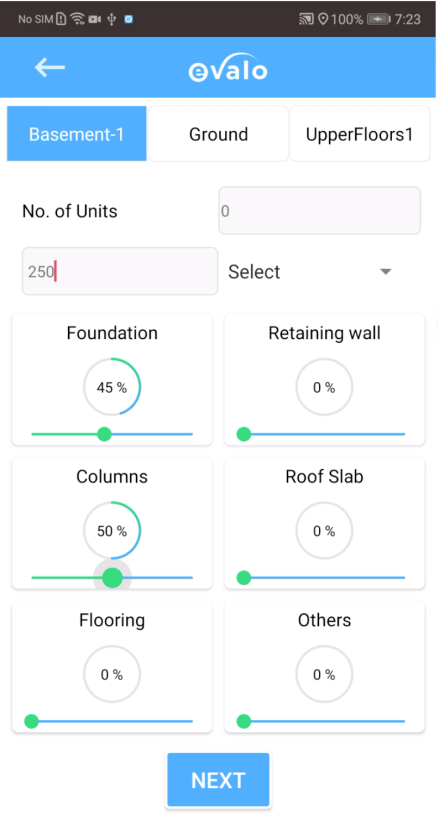Tap the battery icon in status bar
The image size is (439, 825).
pos(378,19)
